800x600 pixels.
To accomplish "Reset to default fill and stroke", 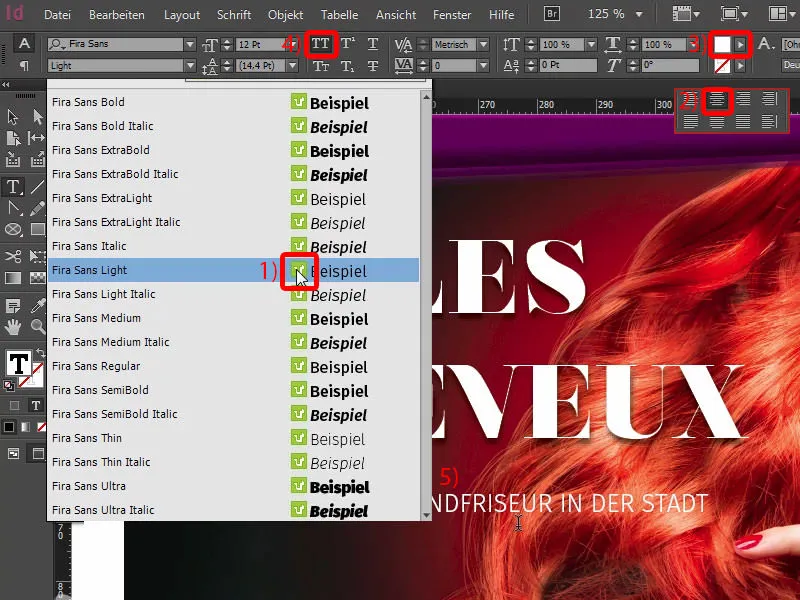I will pos(9,386).
